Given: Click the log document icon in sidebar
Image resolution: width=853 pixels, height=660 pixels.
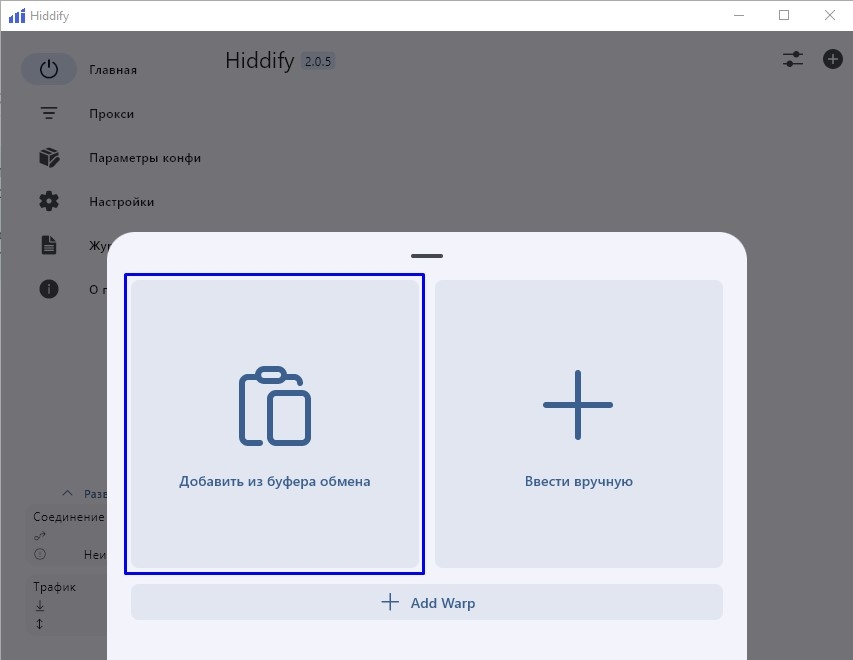Looking at the screenshot, I should click(x=49, y=245).
